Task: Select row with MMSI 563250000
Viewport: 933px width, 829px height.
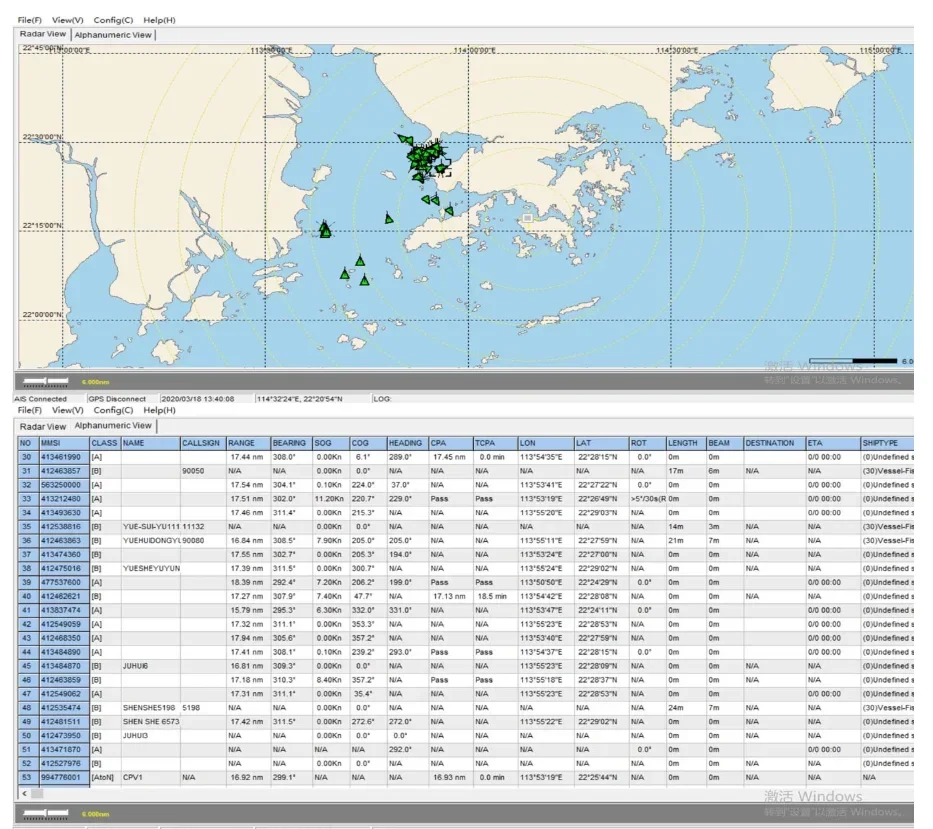Action: point(466,485)
